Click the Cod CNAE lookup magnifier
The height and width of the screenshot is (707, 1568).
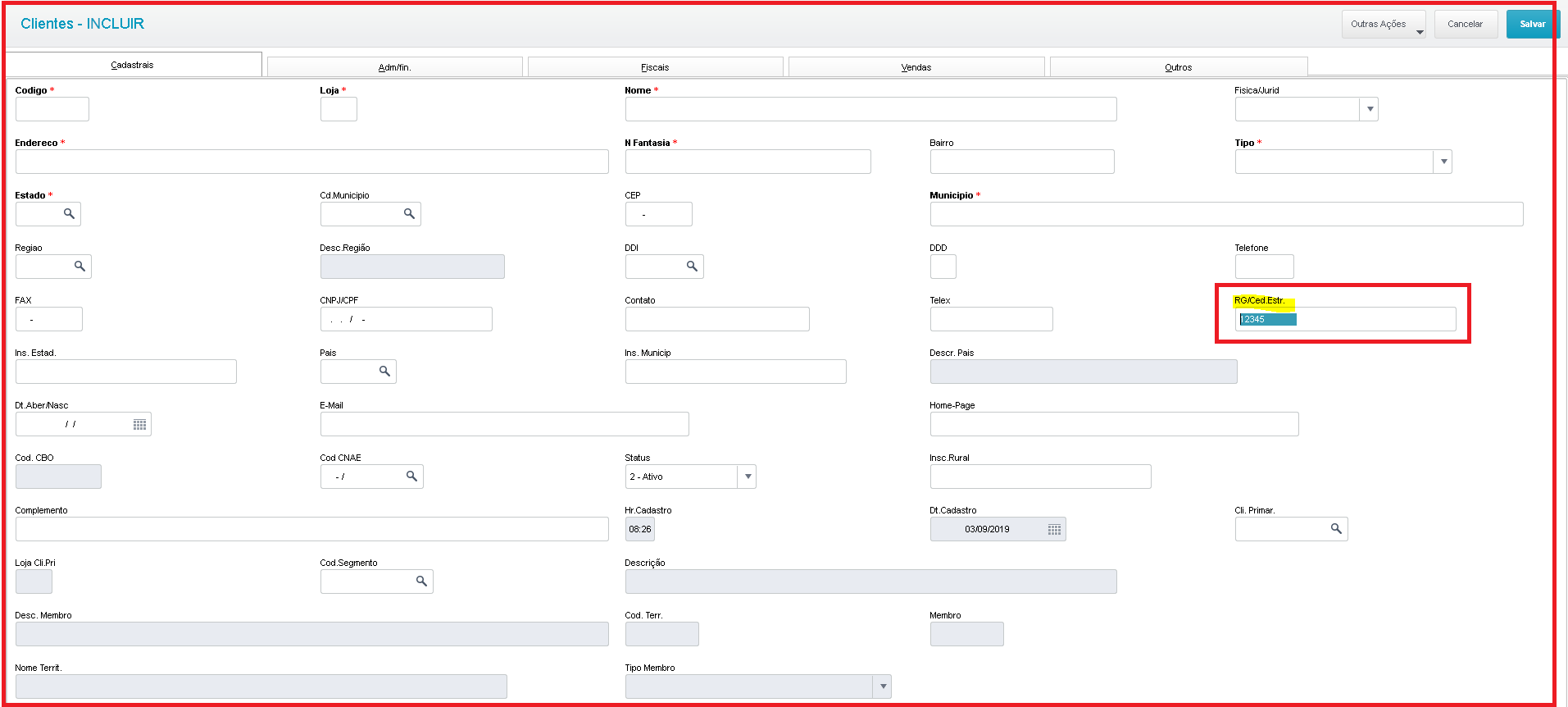(411, 477)
